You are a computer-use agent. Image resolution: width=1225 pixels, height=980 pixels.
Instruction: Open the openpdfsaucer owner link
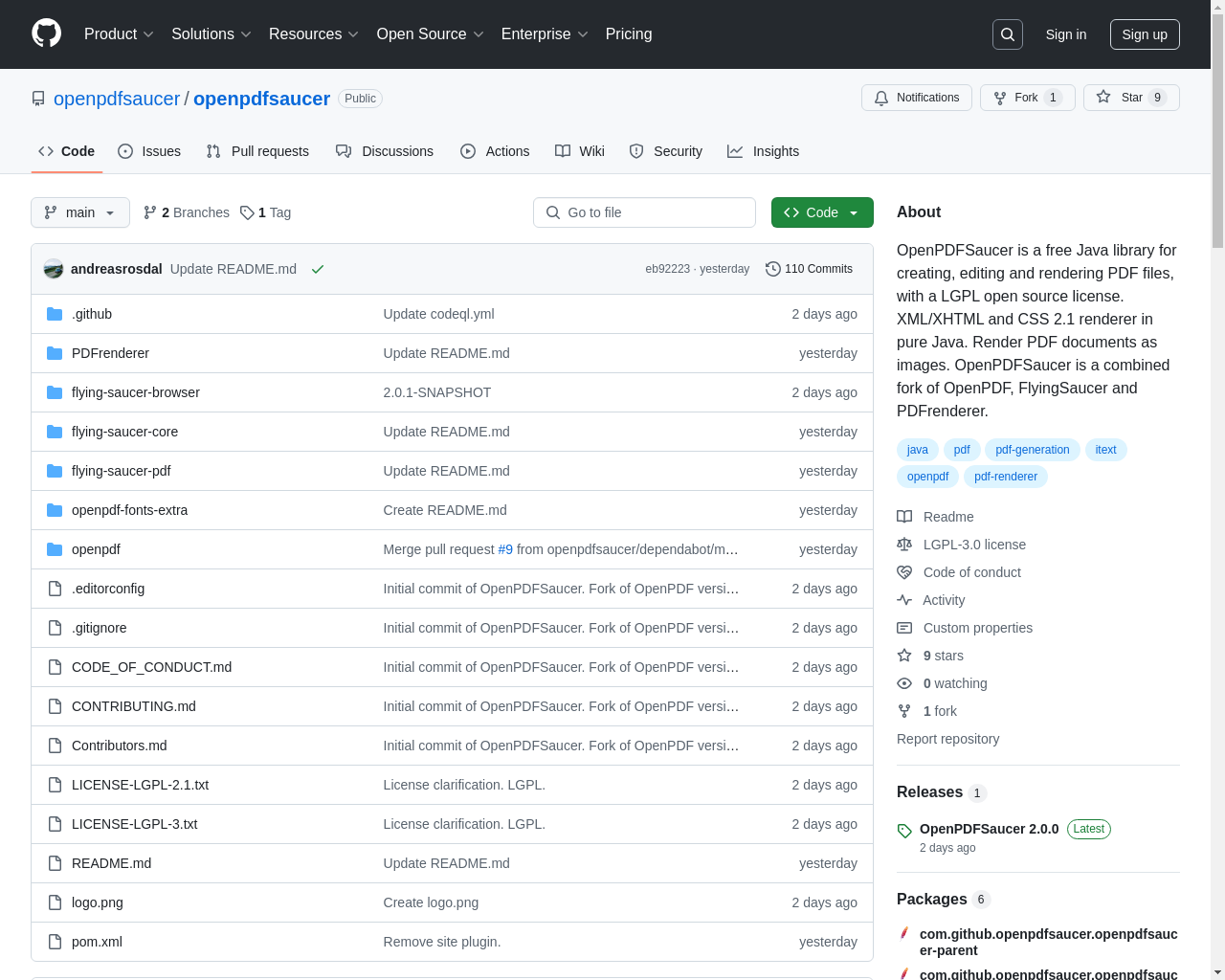click(x=117, y=99)
